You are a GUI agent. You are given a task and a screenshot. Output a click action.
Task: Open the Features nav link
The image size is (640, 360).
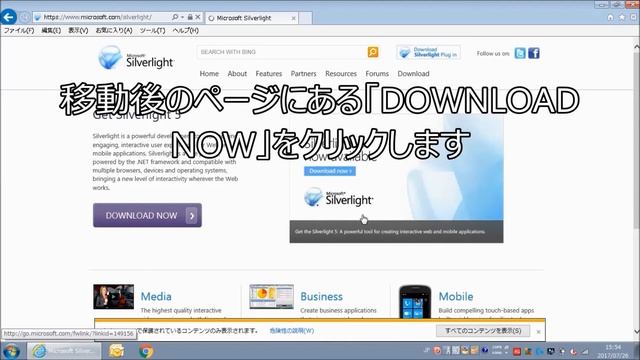pyautogui.click(x=269, y=73)
